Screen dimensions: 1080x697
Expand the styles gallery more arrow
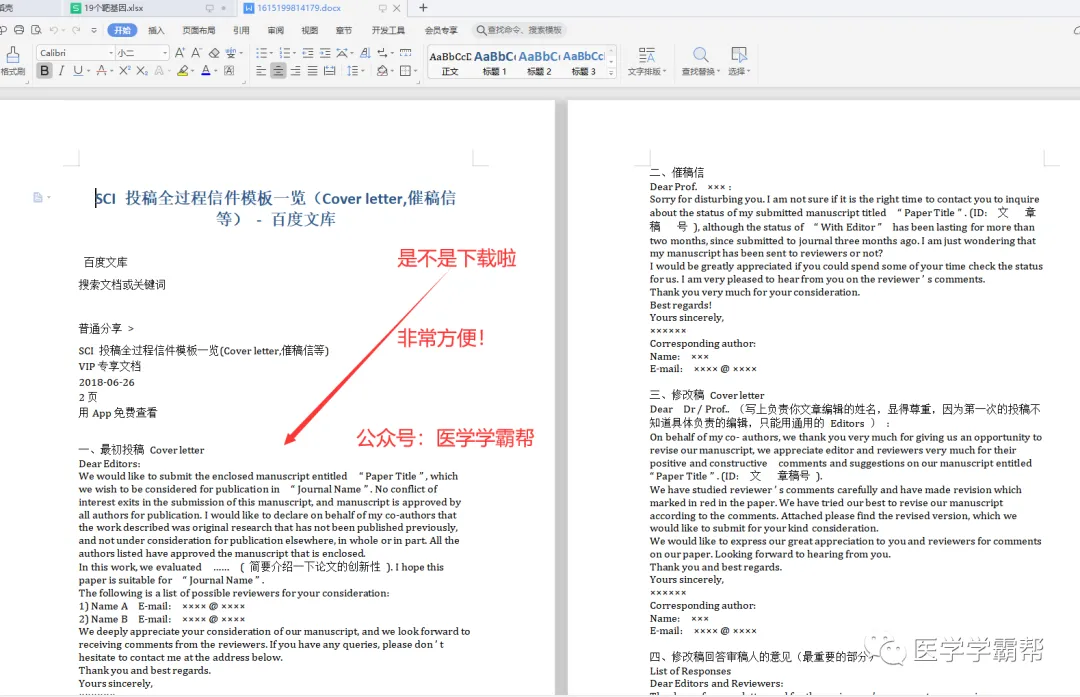coord(611,72)
